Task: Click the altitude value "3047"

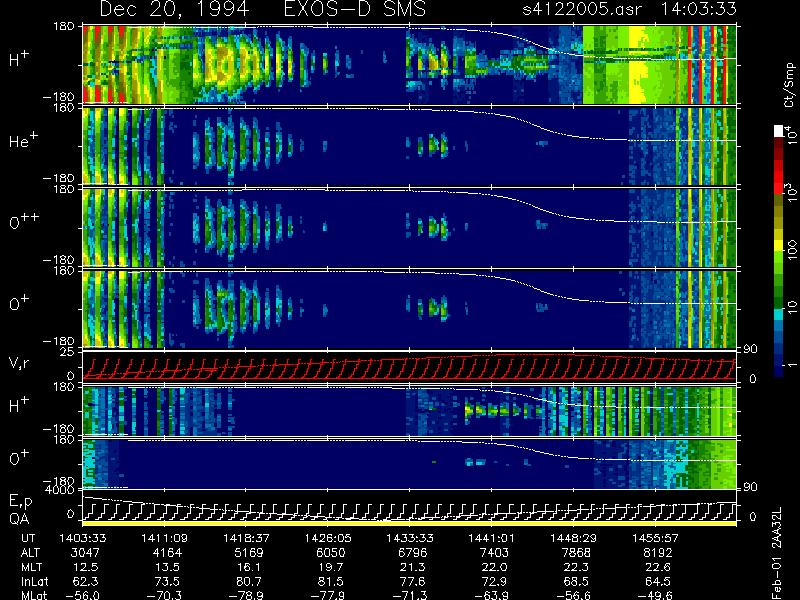Action: click(85, 553)
